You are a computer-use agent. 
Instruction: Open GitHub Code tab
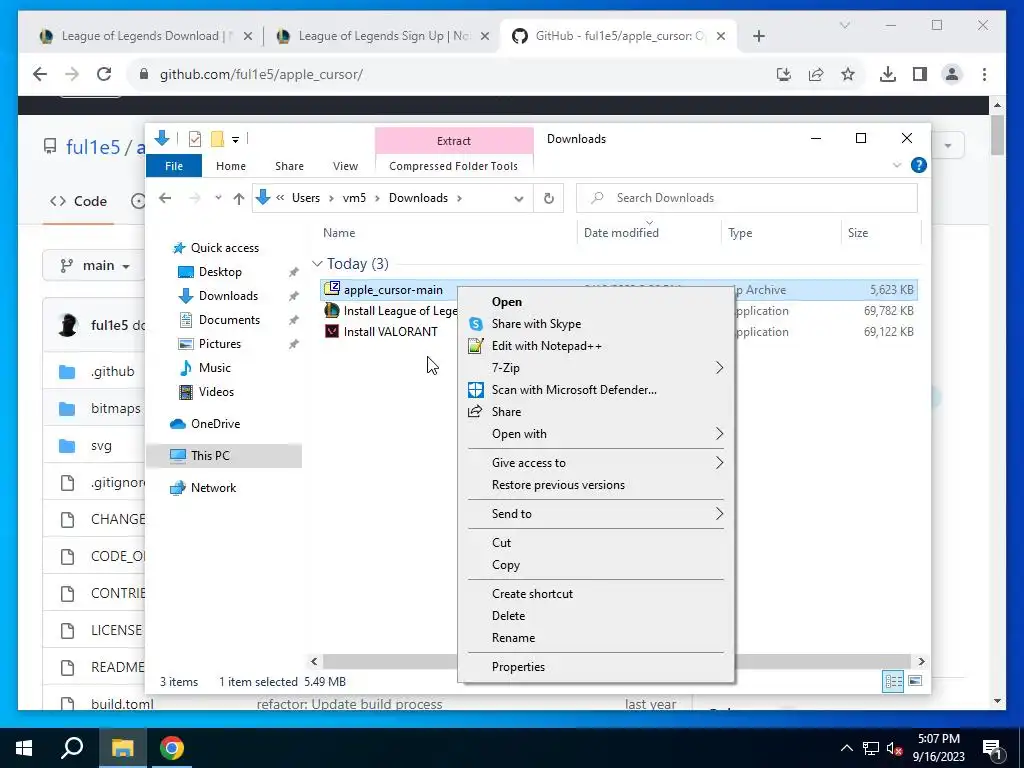[x=78, y=201]
